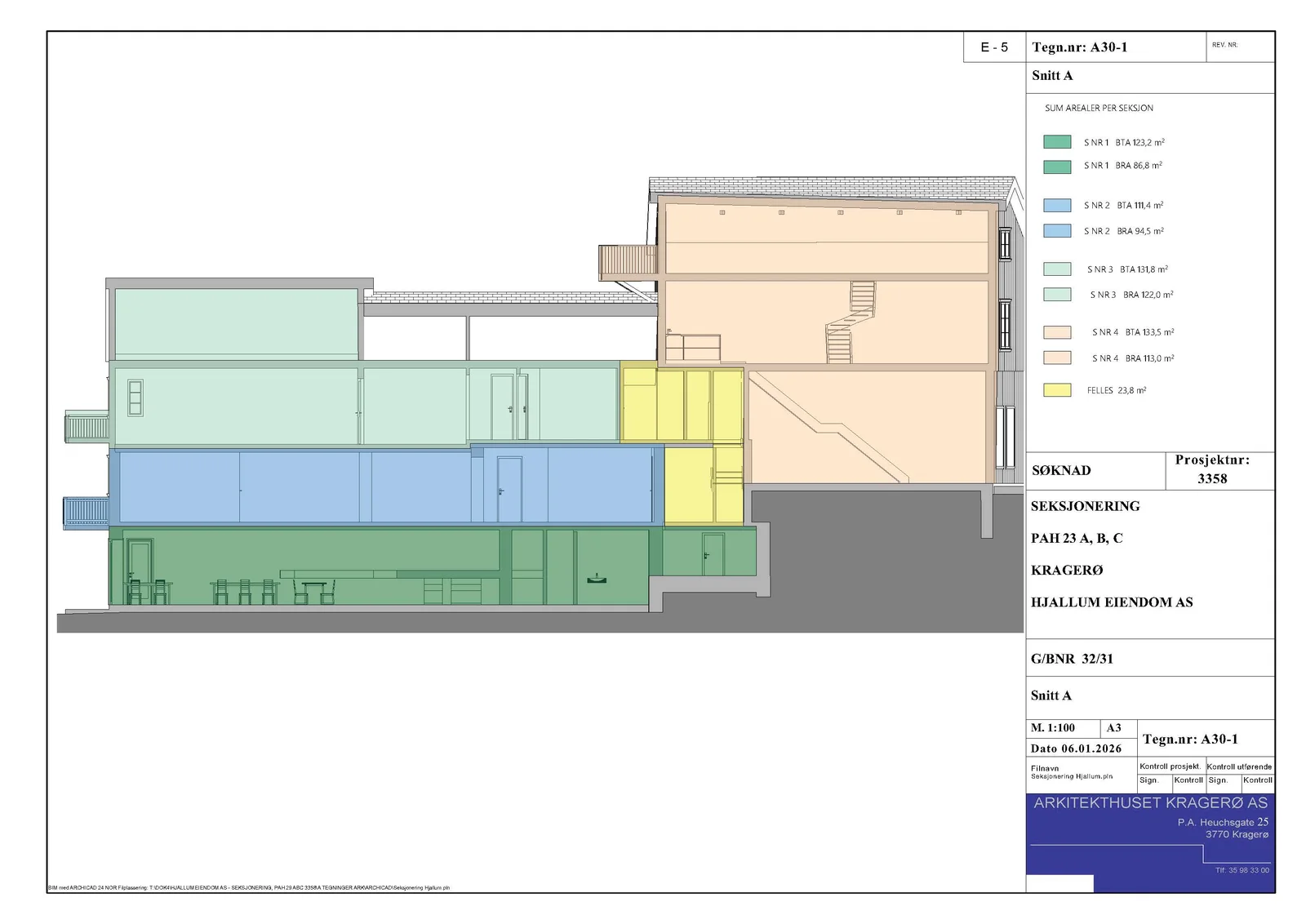Click the legend text 'S NR 3 BTA 131,8 m²'
1306x924 pixels.
pyautogui.click(x=1127, y=269)
